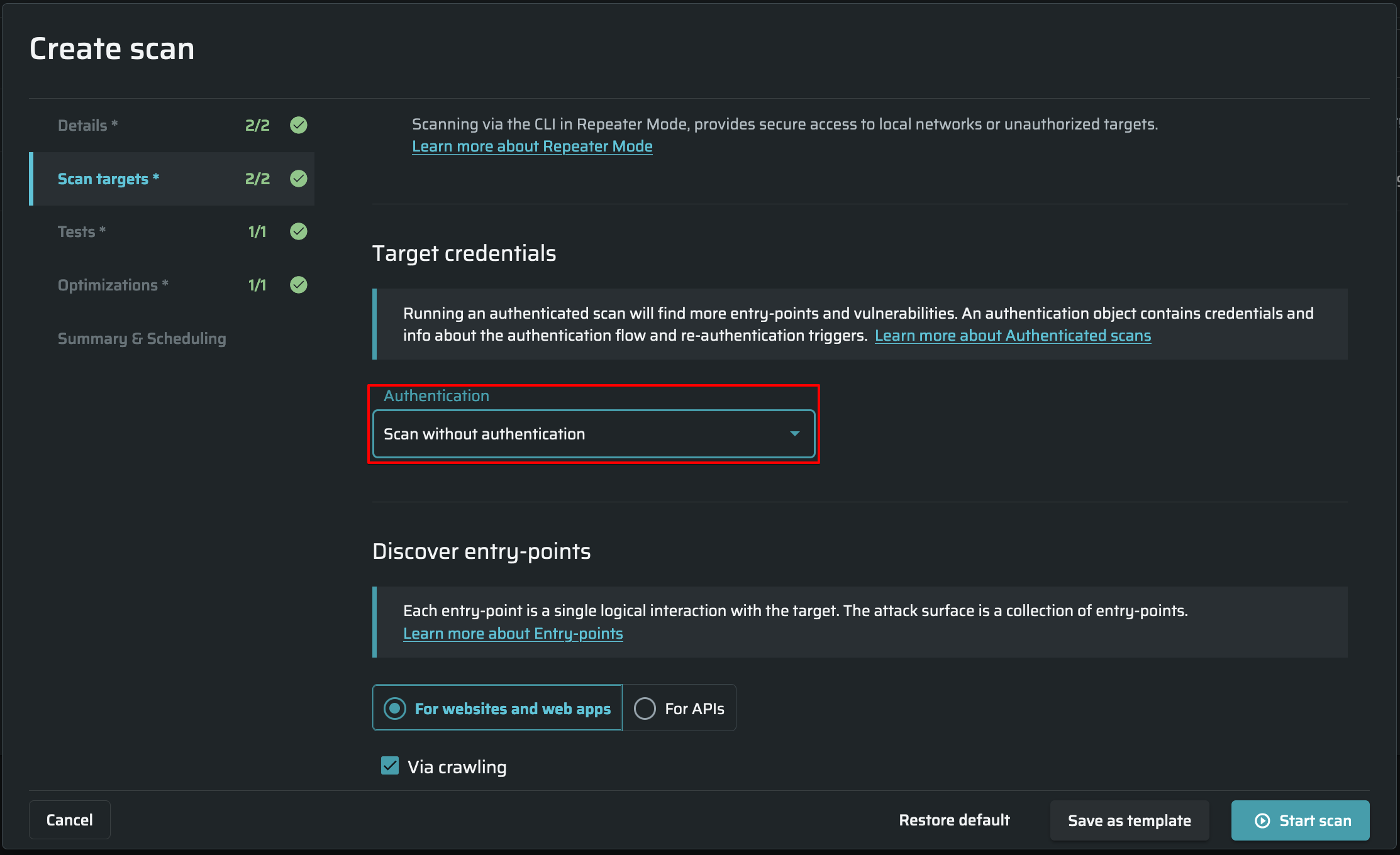Open Learn more about Authenticated scans link
Screen dimensions: 1400x855
click(x=1012, y=335)
